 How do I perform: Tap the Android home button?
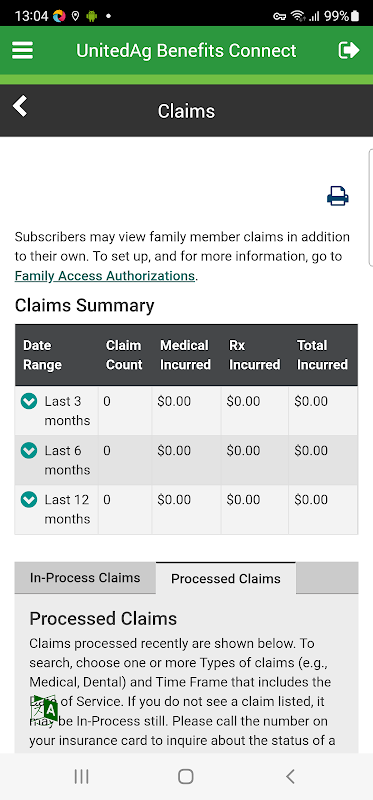click(x=186, y=777)
